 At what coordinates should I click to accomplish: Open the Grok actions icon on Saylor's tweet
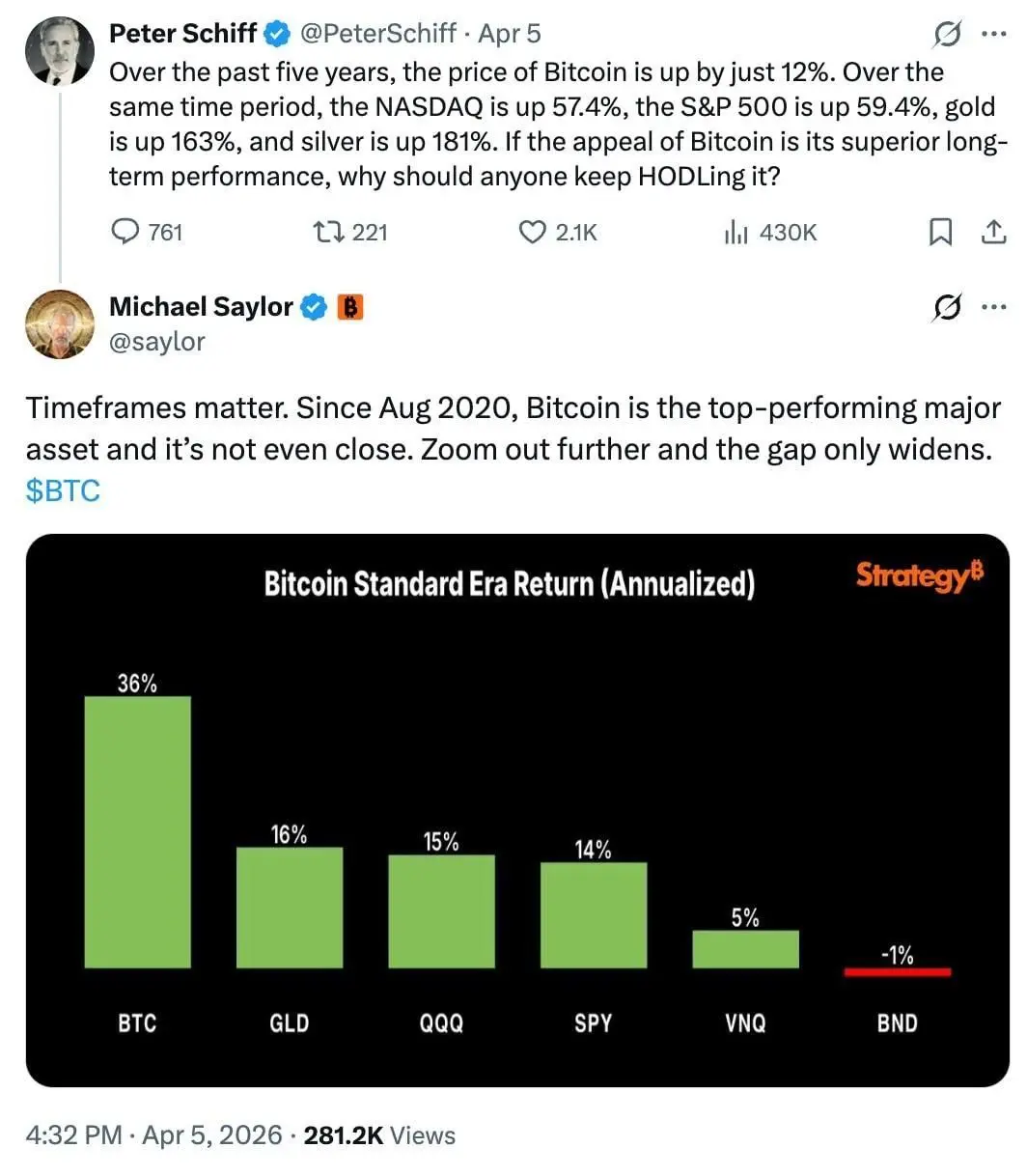click(947, 306)
